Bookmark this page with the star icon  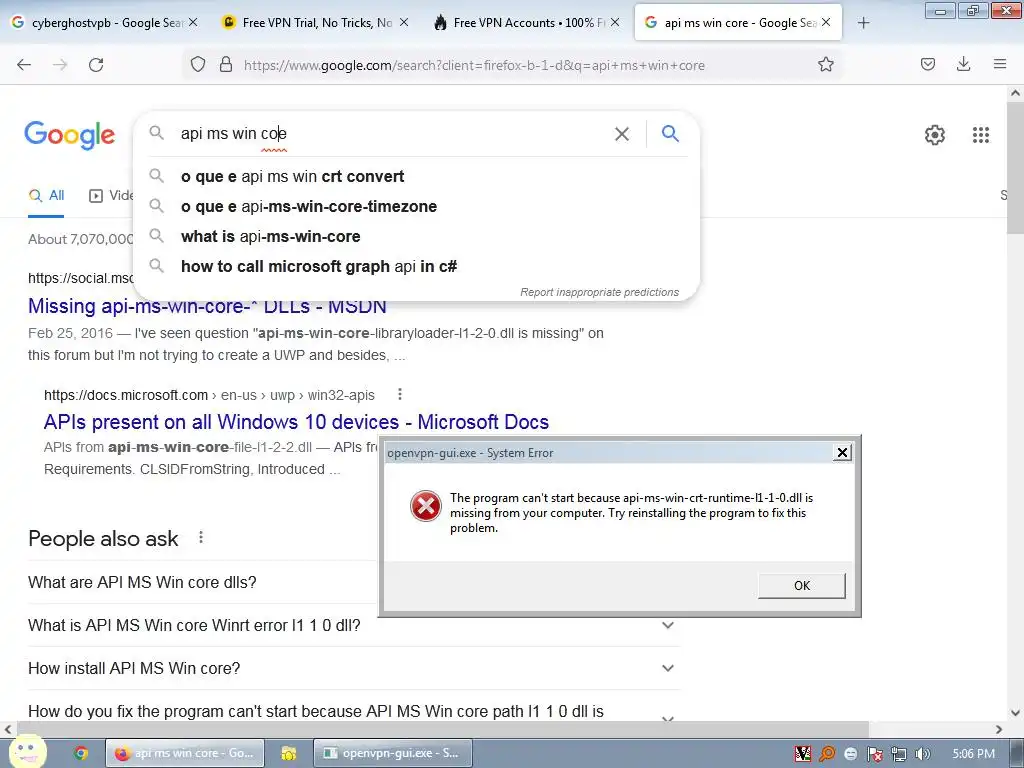tap(825, 64)
